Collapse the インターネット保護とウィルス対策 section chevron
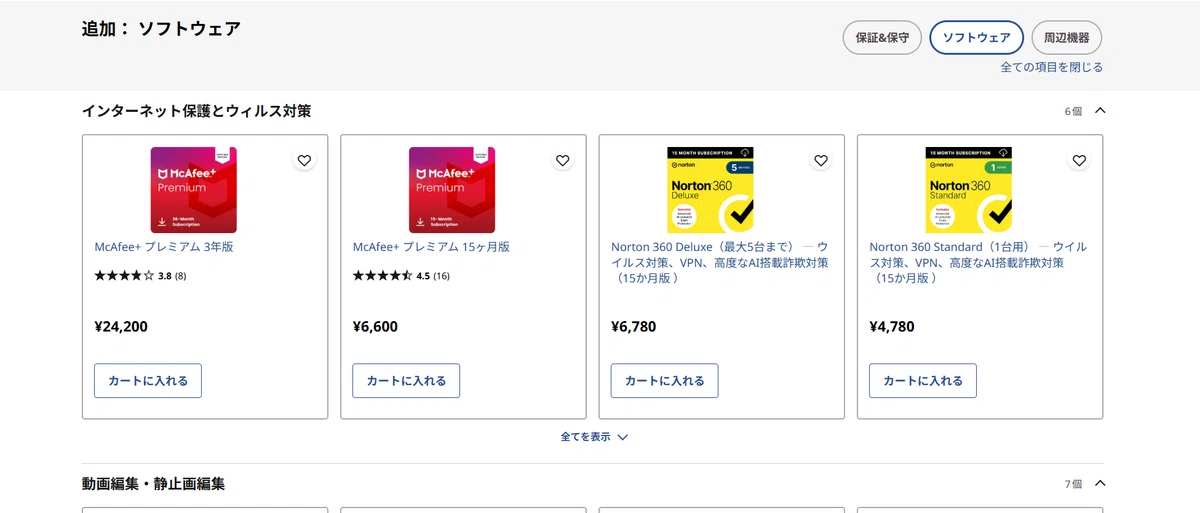This screenshot has width=1200, height=513. pyautogui.click(x=1100, y=111)
